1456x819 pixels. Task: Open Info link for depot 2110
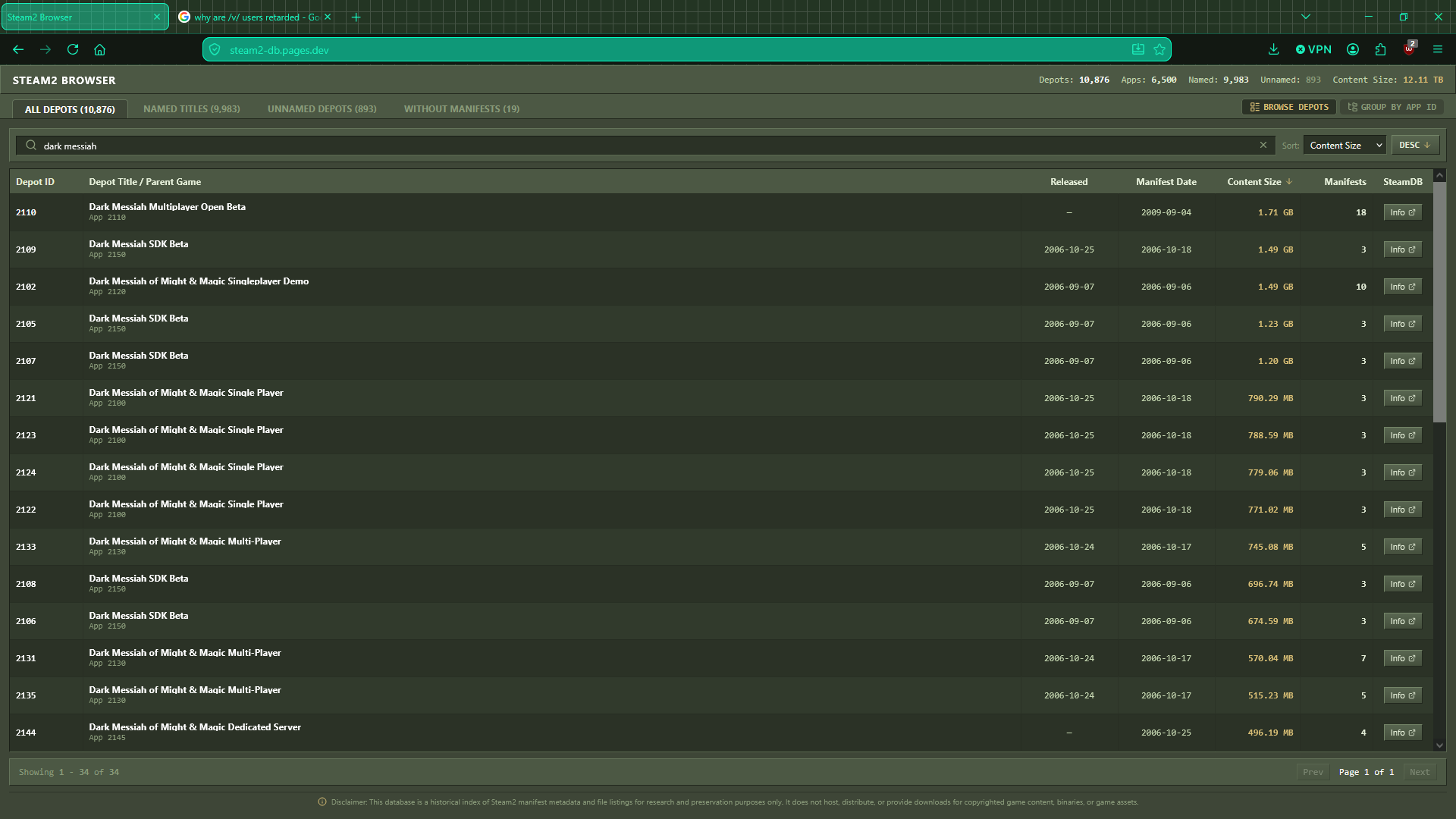(x=1402, y=212)
